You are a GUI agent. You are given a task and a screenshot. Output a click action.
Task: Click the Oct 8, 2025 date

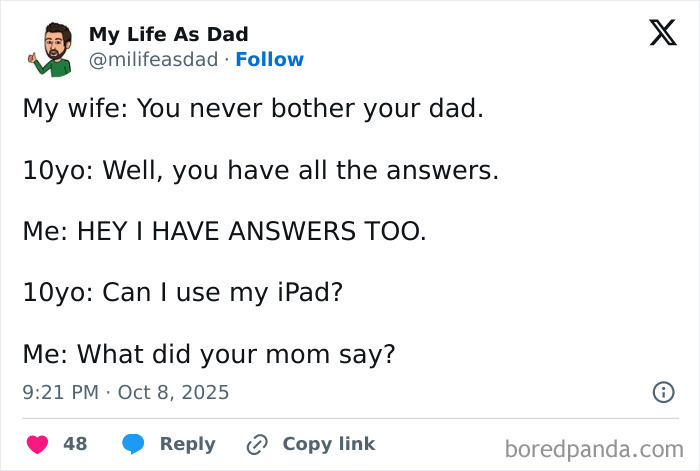point(173,393)
